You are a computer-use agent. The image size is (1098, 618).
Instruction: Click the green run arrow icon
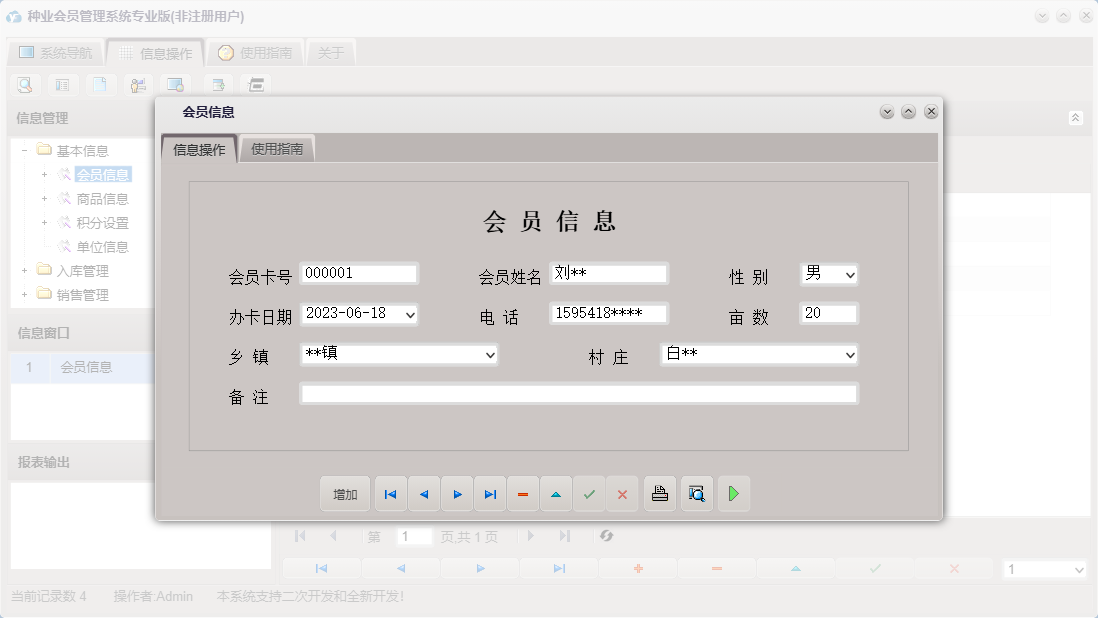click(x=733, y=493)
